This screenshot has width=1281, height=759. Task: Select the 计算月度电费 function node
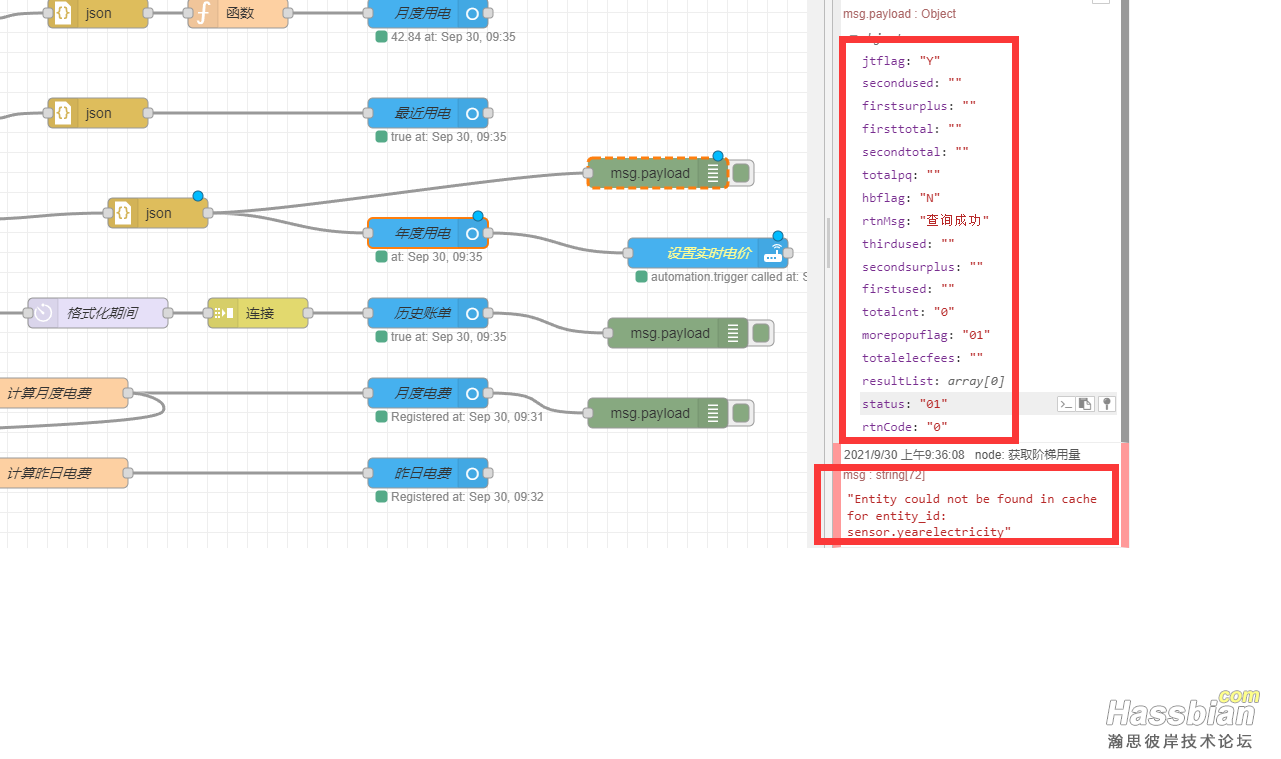(x=64, y=393)
